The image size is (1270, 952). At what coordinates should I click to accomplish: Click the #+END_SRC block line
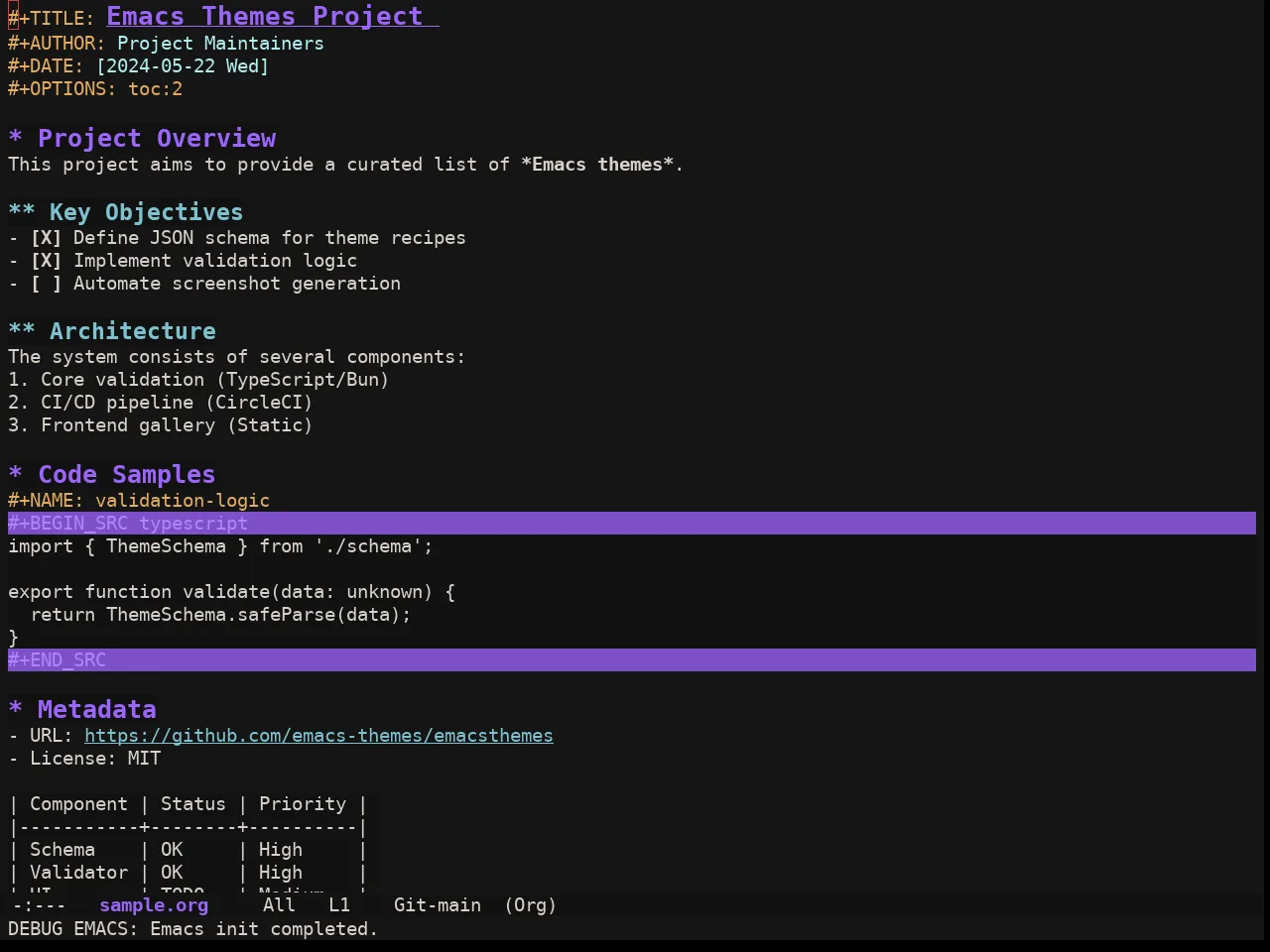632,660
